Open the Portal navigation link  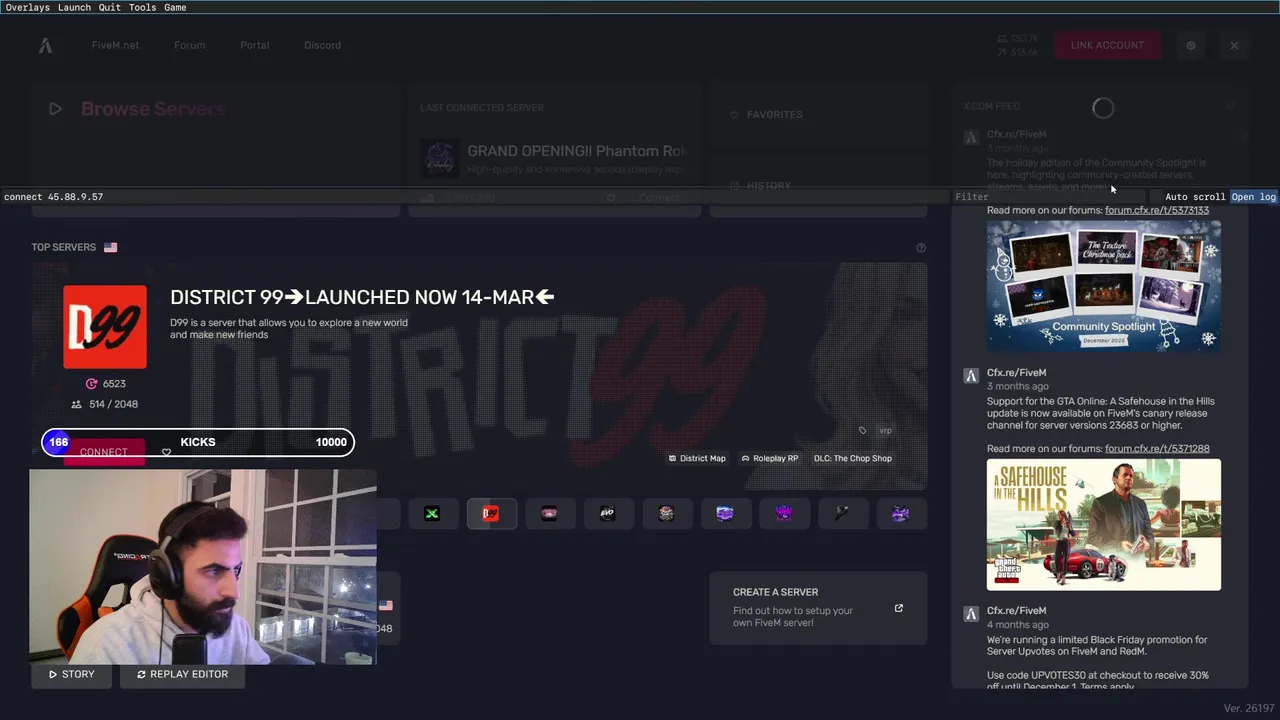(x=254, y=45)
